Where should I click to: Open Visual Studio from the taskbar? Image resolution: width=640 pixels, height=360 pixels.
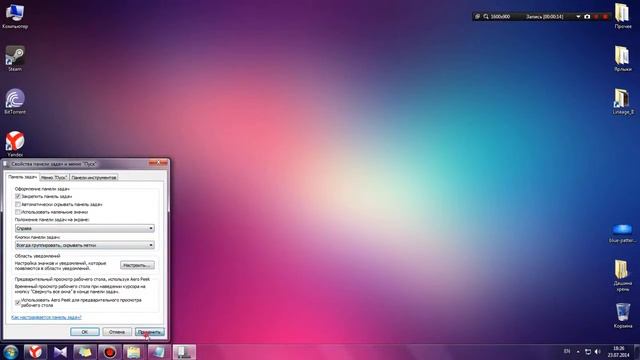tap(60, 352)
